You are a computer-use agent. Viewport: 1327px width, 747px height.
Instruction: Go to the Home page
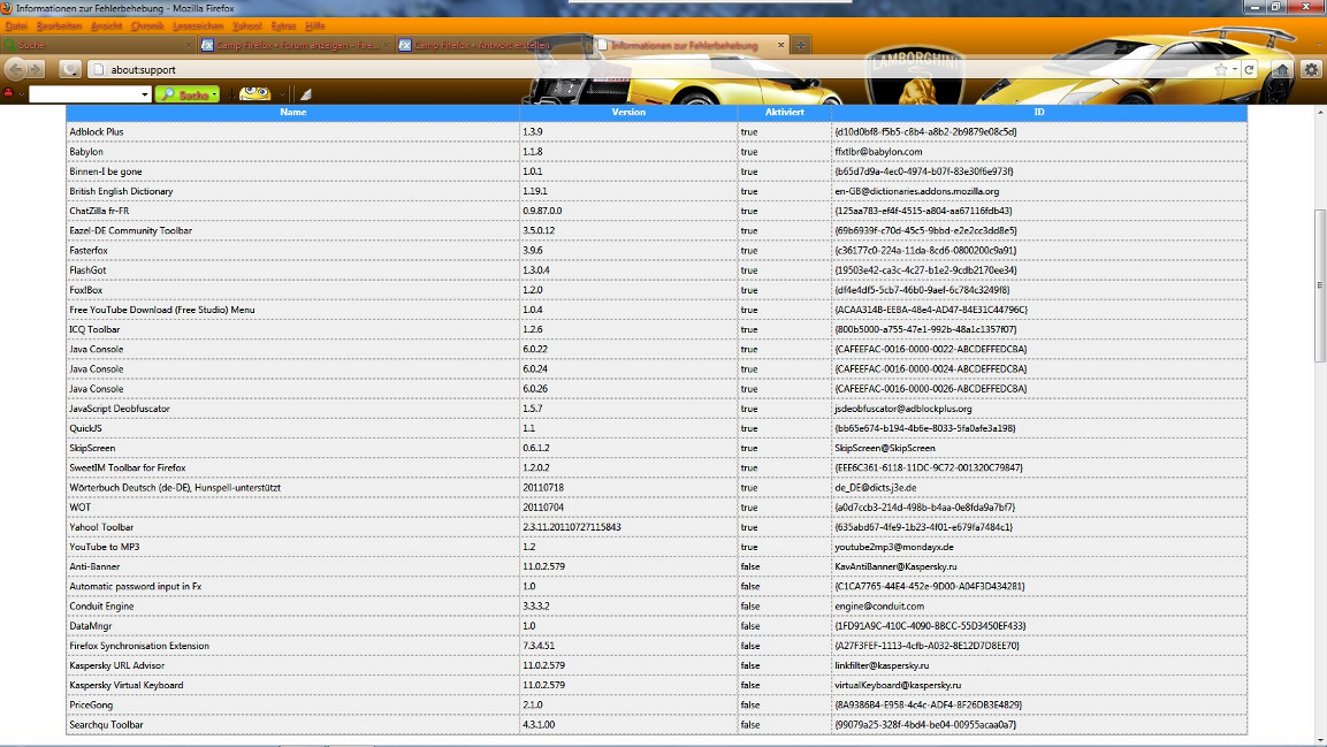point(1282,69)
